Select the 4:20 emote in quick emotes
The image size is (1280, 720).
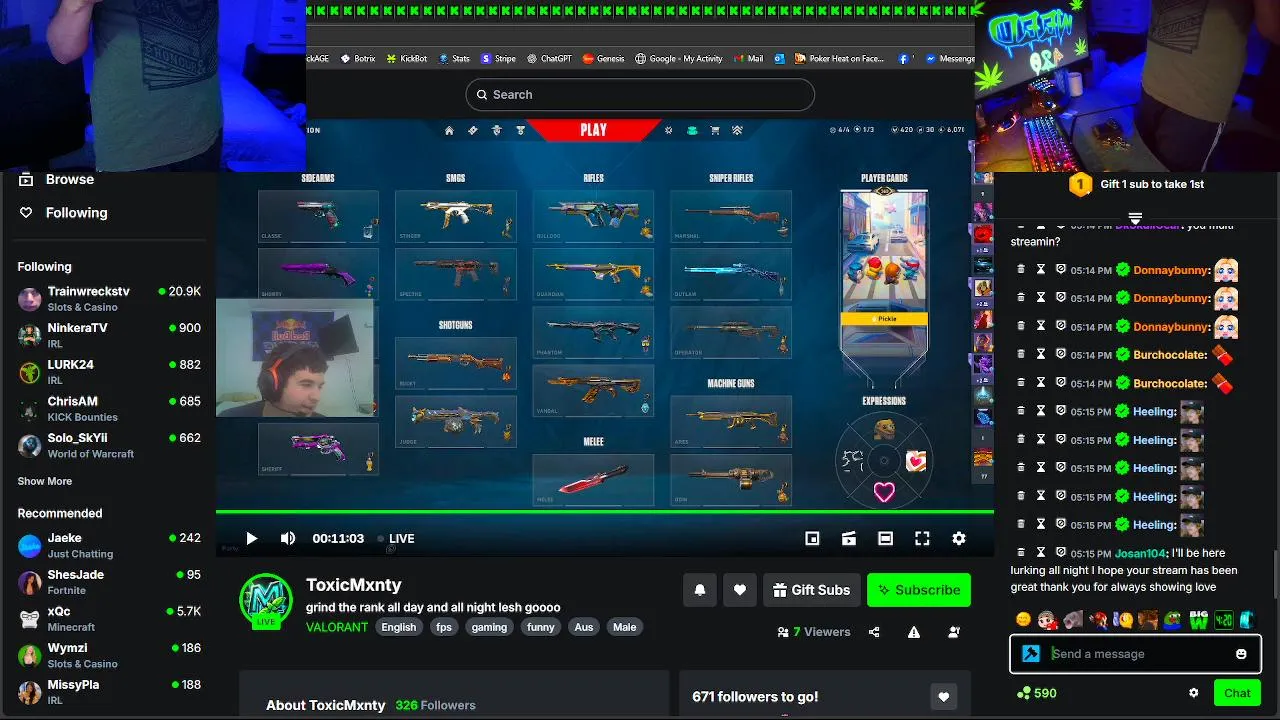point(1223,620)
